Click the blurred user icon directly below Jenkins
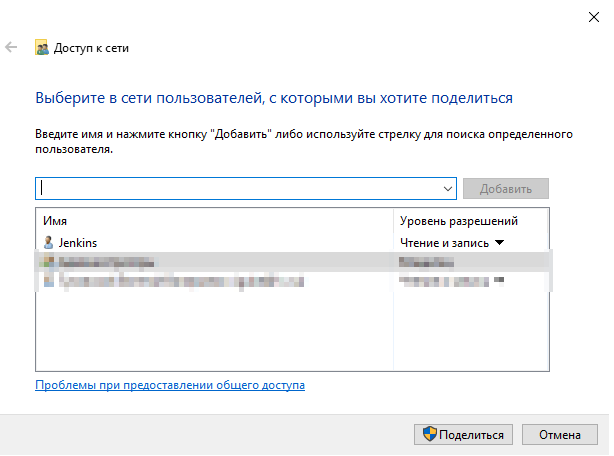 point(48,262)
